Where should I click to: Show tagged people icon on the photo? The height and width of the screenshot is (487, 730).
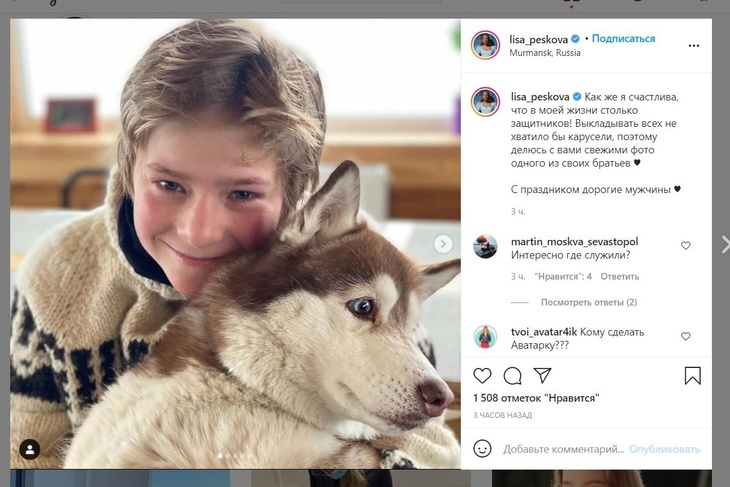(x=31, y=449)
